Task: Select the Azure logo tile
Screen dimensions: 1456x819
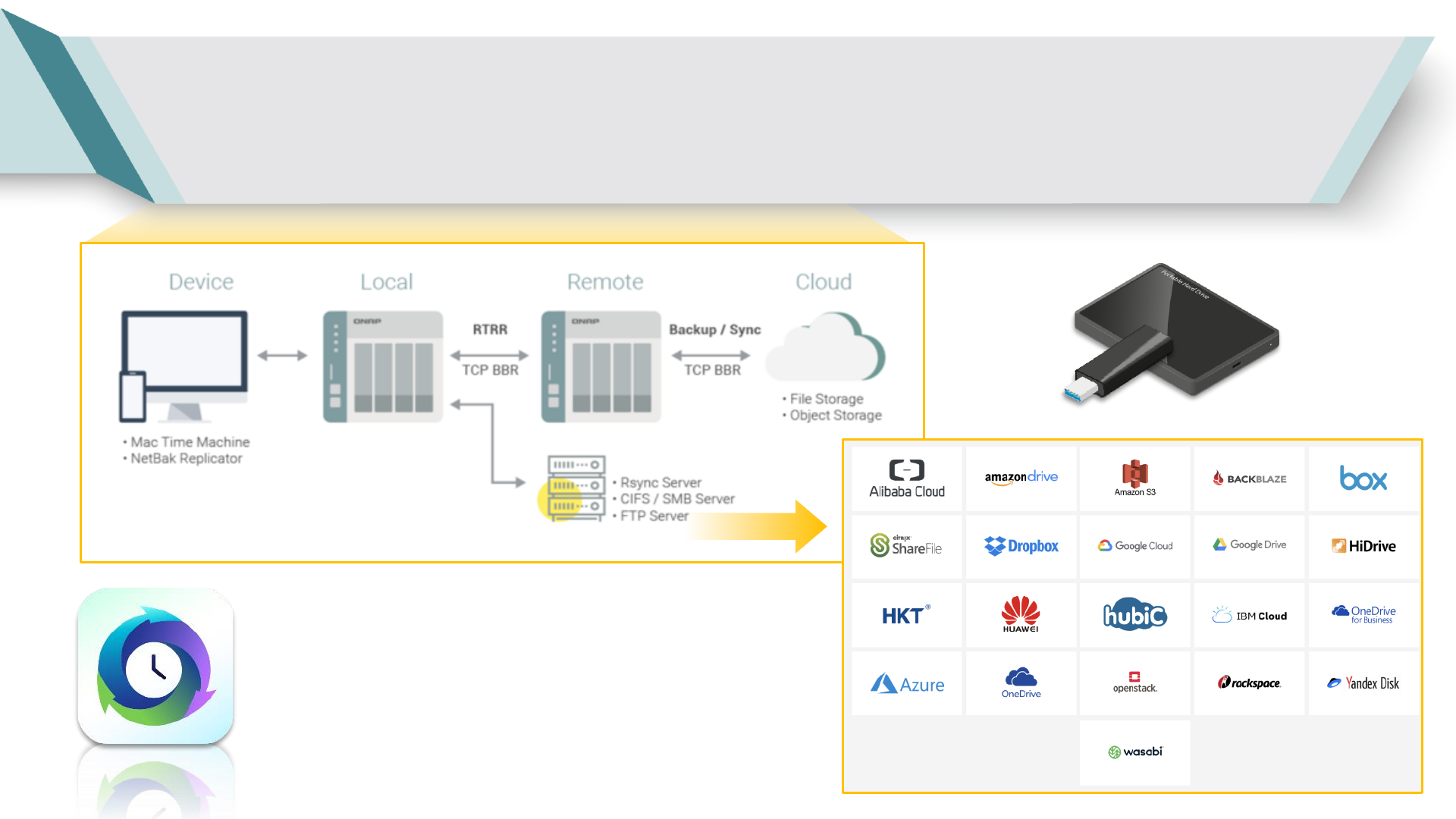Action: [907, 684]
